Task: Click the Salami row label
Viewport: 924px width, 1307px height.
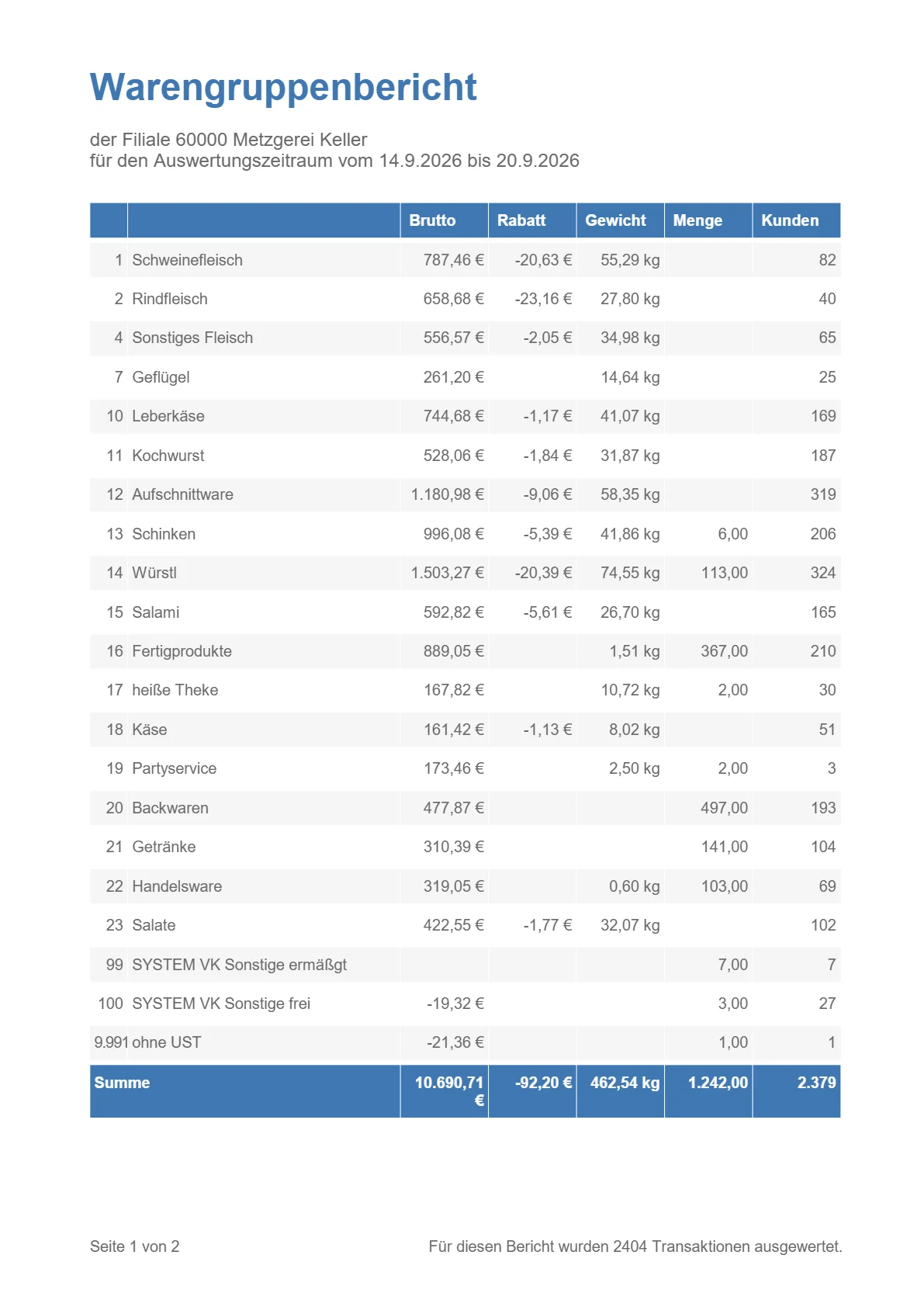Action: [156, 612]
